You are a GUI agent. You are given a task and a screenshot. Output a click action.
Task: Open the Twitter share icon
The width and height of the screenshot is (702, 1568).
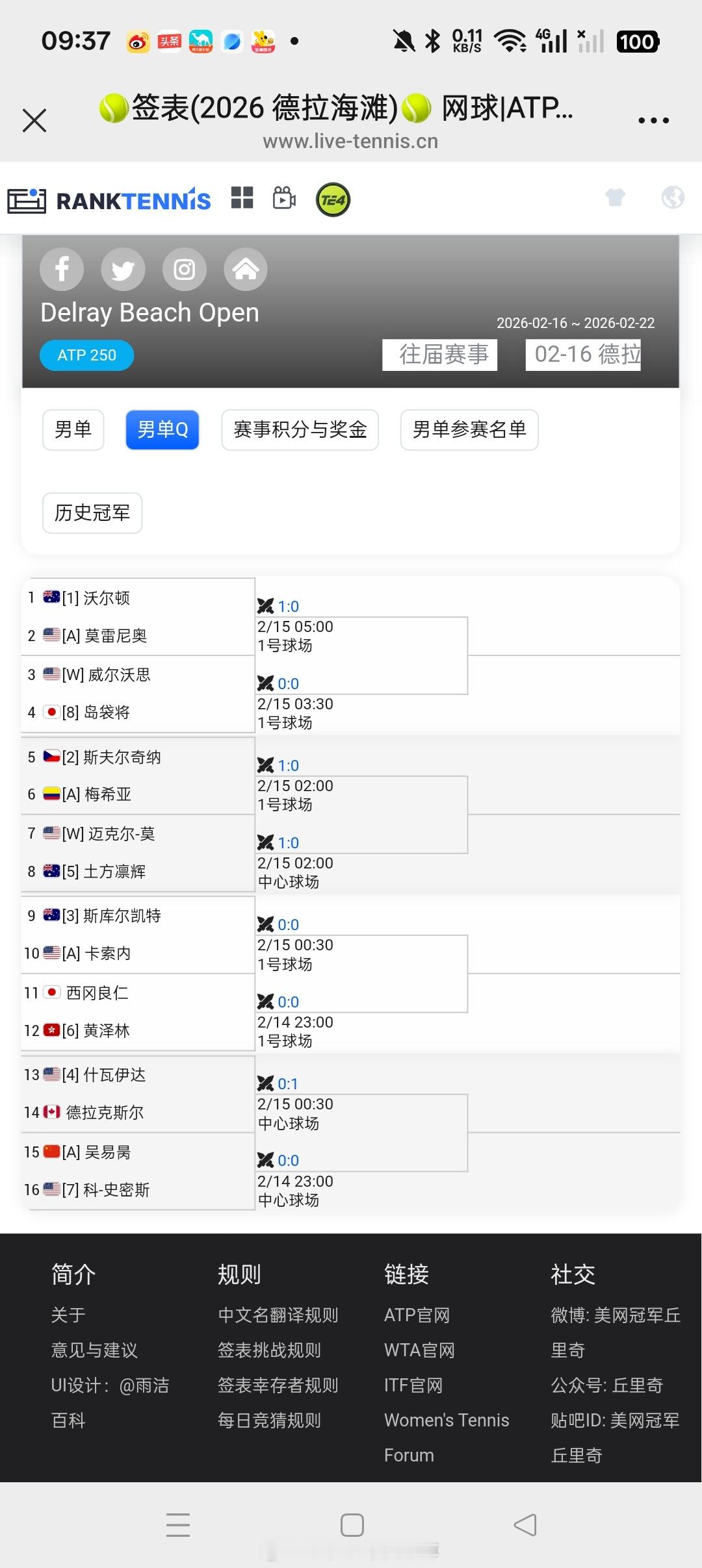point(123,269)
